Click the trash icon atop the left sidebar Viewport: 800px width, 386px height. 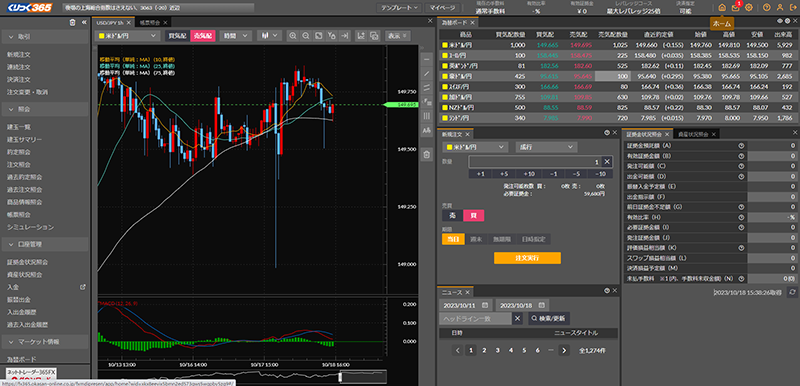pos(72,22)
